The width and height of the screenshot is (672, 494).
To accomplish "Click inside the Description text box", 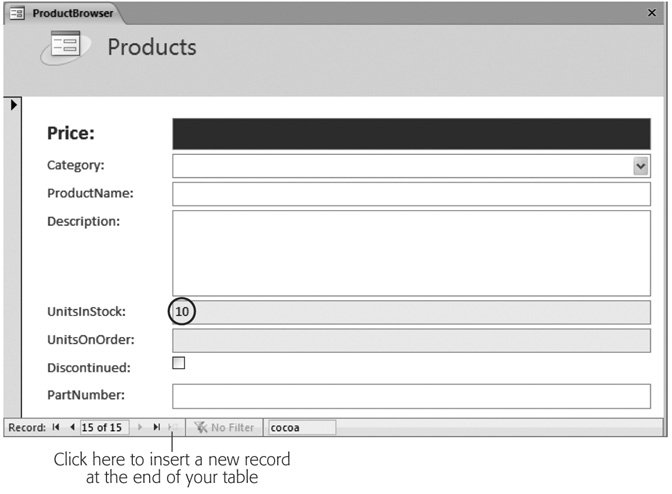I will (411, 252).
